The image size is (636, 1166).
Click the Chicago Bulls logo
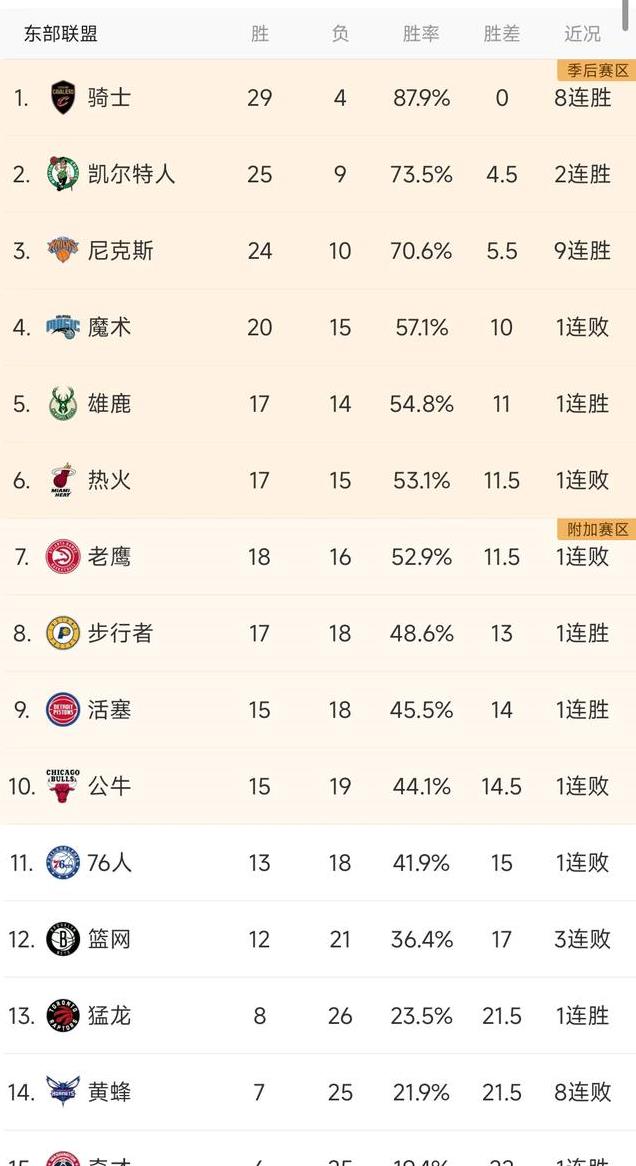click(63, 786)
